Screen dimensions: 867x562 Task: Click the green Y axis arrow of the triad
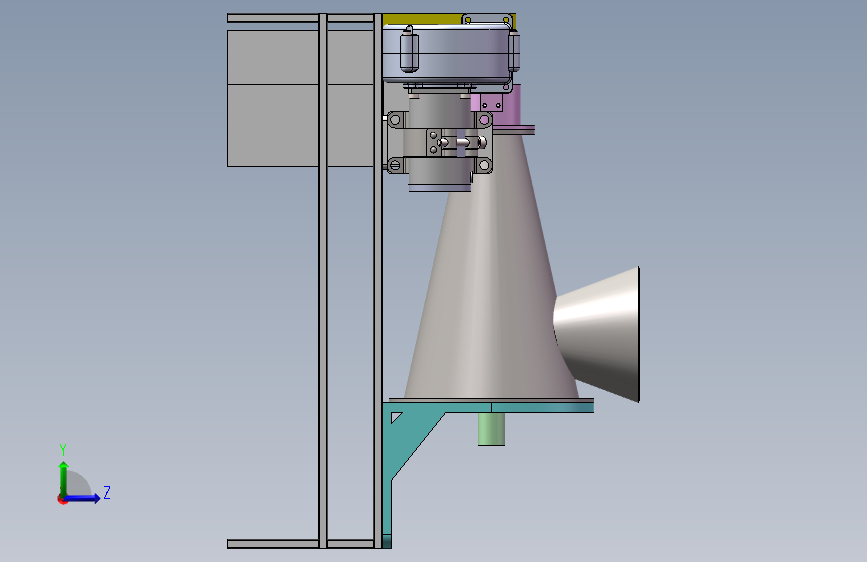click(x=64, y=478)
